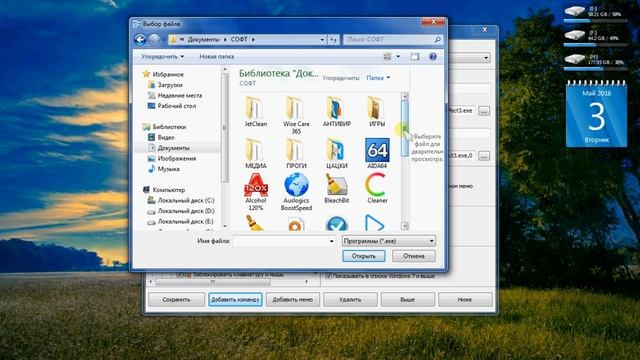Expand the Имя файла combo box arrow
The image size is (640, 360).
331,241
